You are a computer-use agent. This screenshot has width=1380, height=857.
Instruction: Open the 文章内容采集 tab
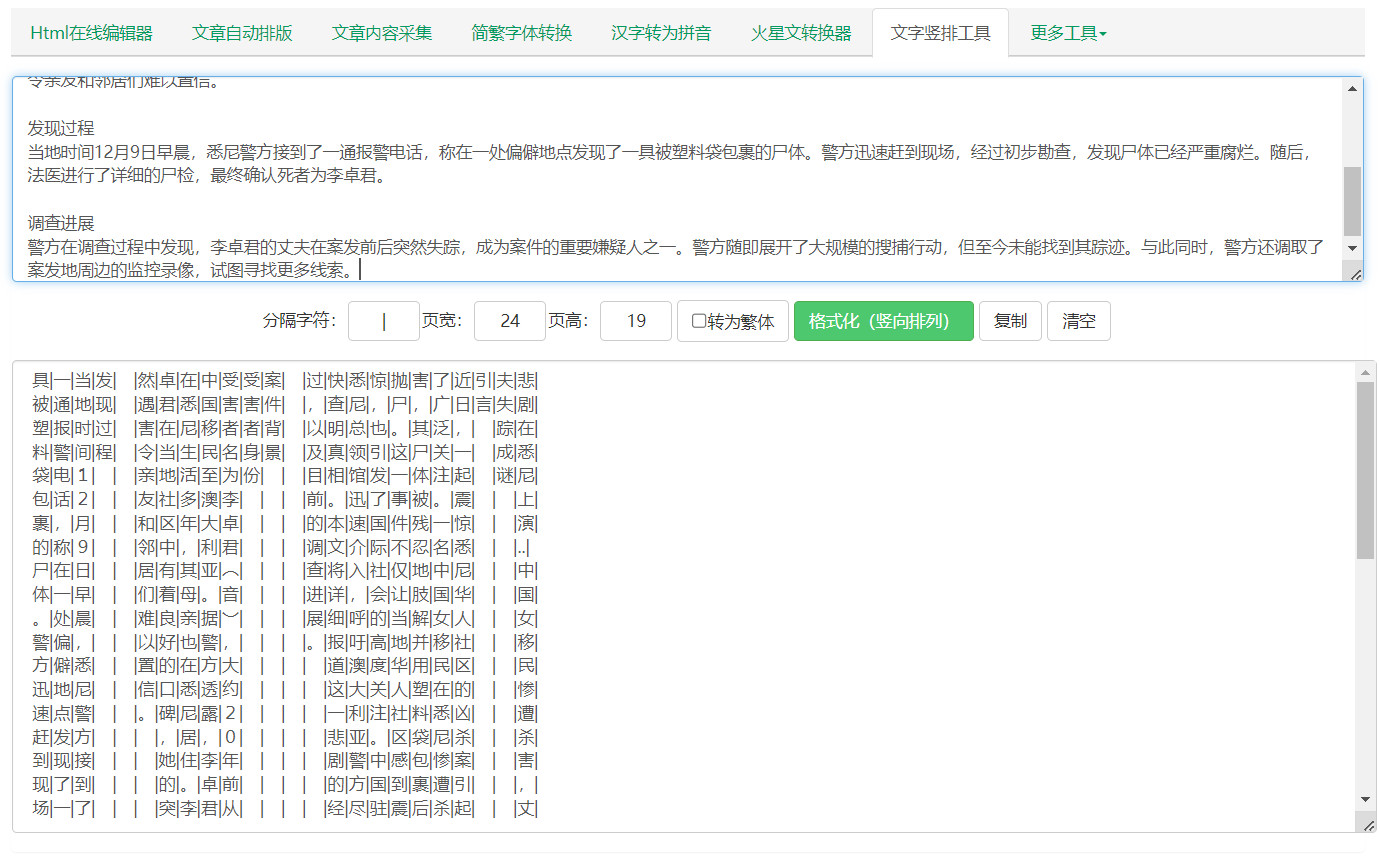[382, 32]
